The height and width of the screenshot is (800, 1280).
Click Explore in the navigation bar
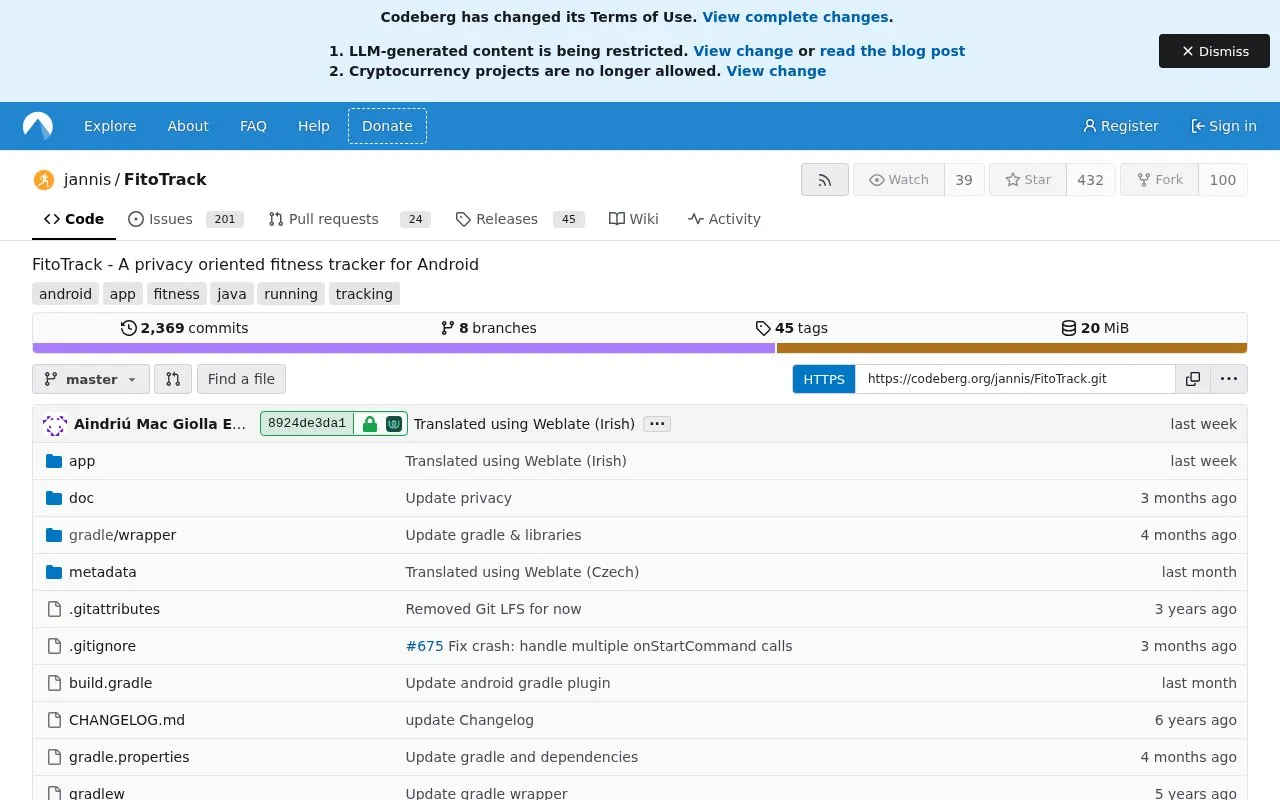click(110, 126)
